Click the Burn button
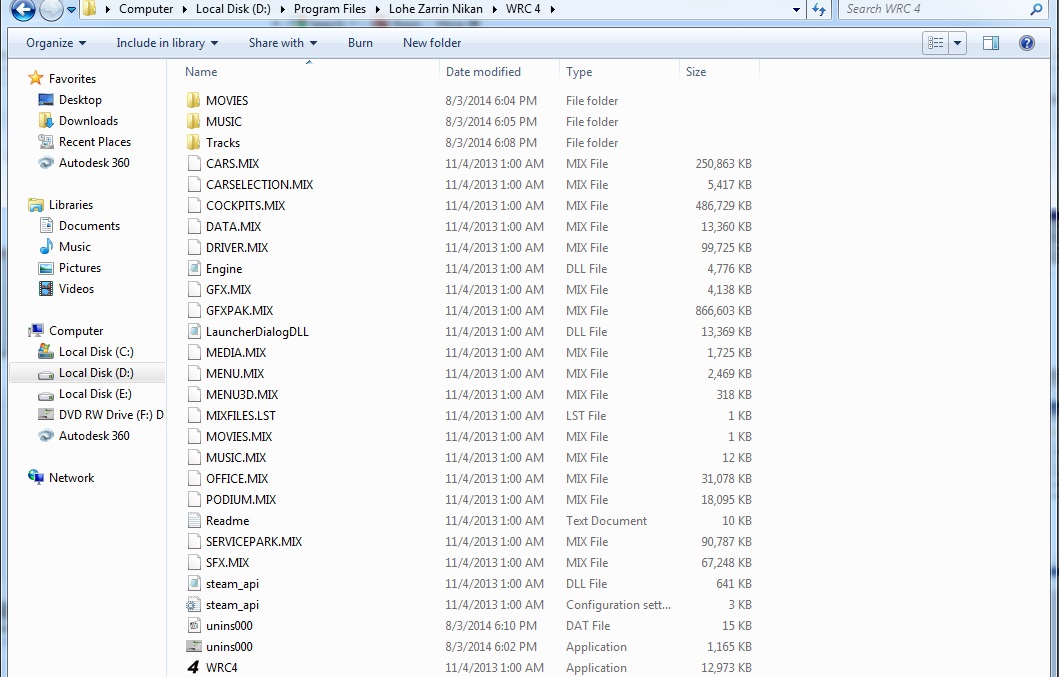This screenshot has height=677, width=1059. [x=360, y=43]
